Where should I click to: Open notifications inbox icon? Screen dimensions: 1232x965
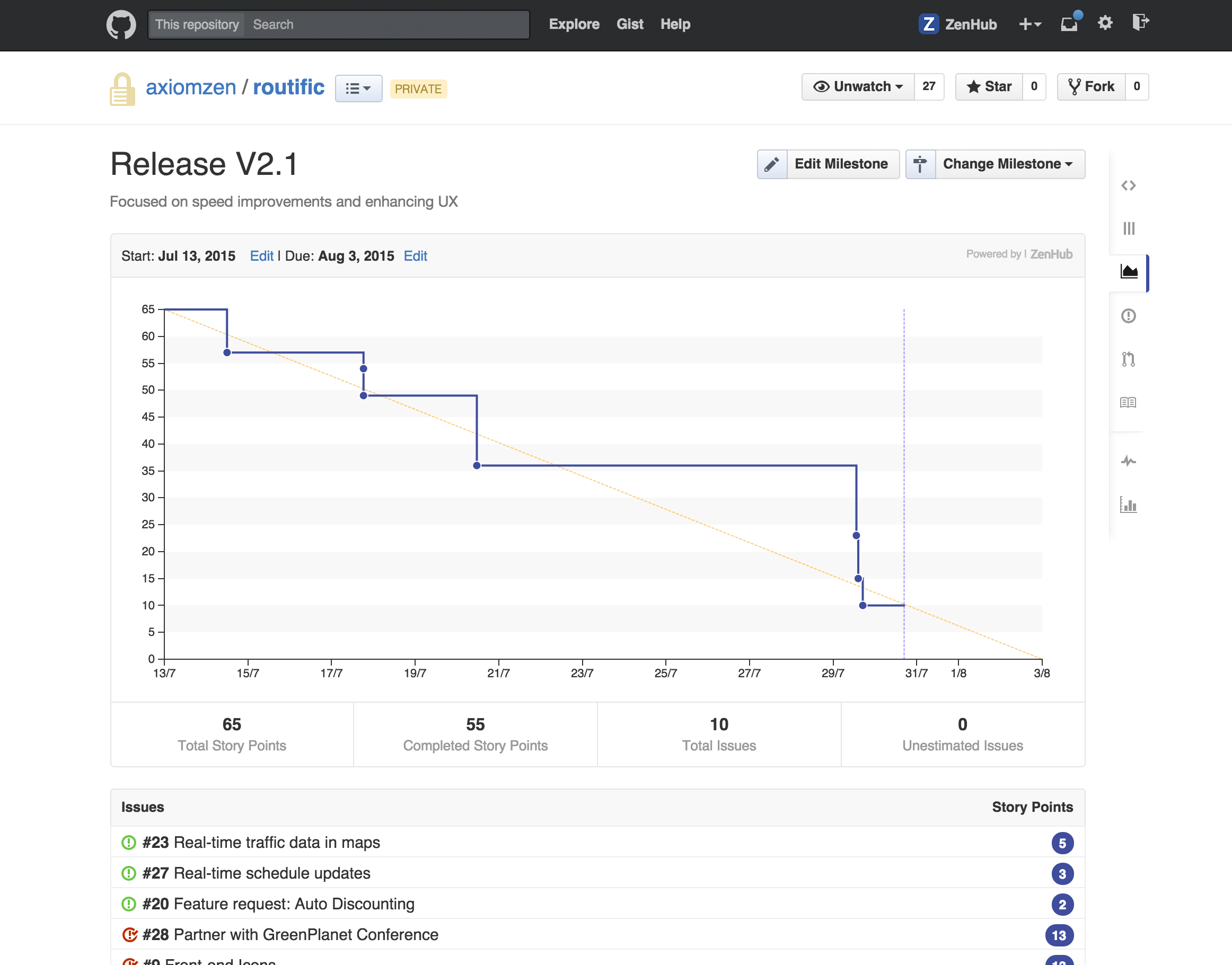(1069, 24)
